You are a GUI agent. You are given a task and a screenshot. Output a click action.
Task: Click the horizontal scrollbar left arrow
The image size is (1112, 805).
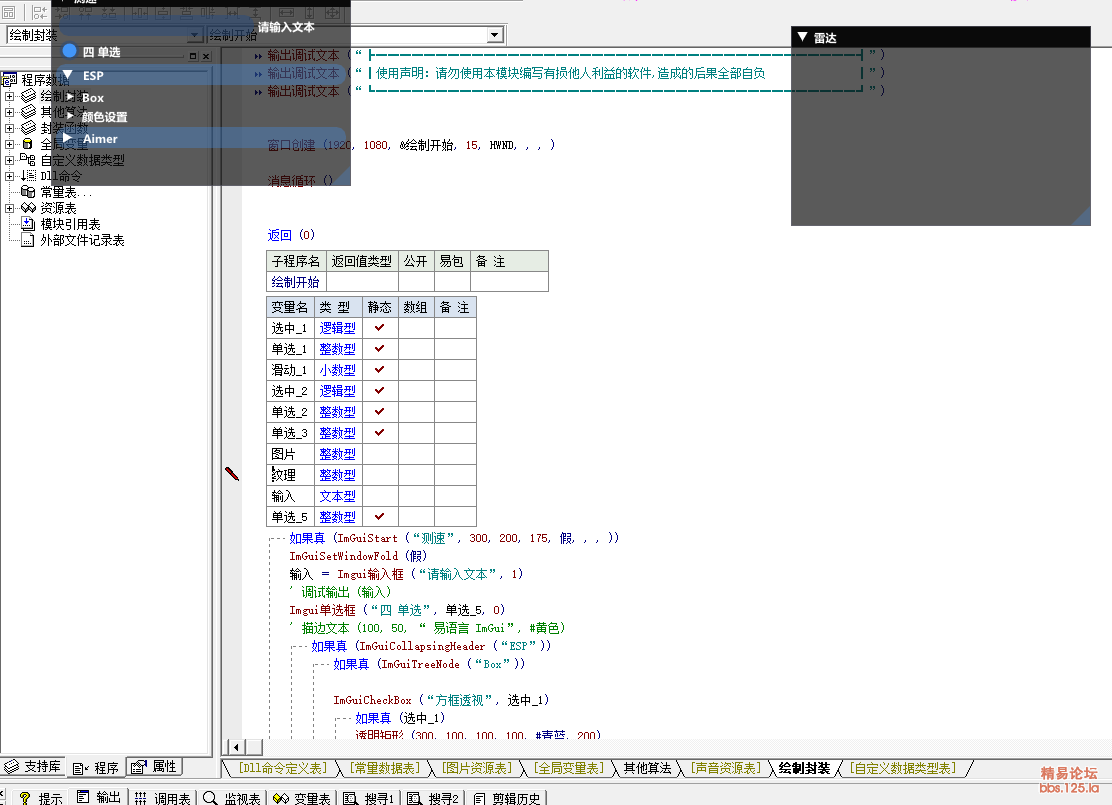coord(235,747)
